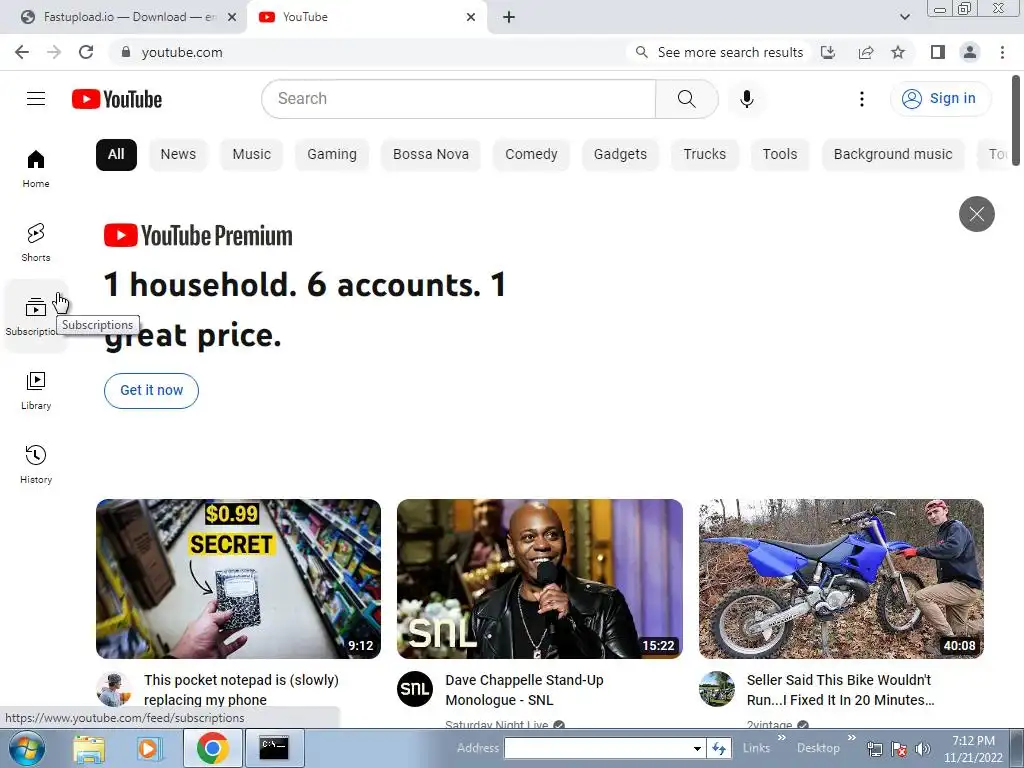This screenshot has width=1024, height=768.
Task: Filter by Music chip
Action: point(251,155)
